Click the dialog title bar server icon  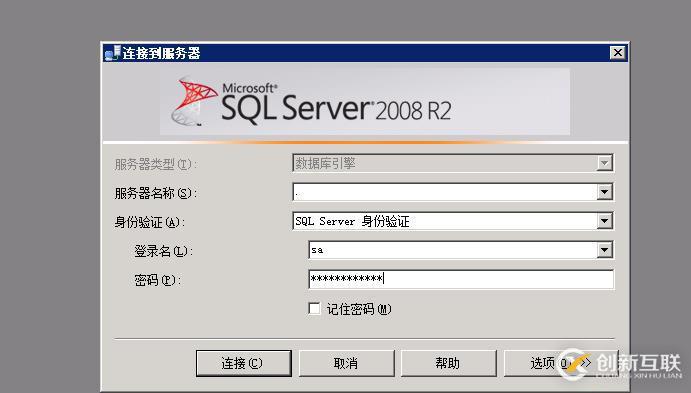(112, 53)
